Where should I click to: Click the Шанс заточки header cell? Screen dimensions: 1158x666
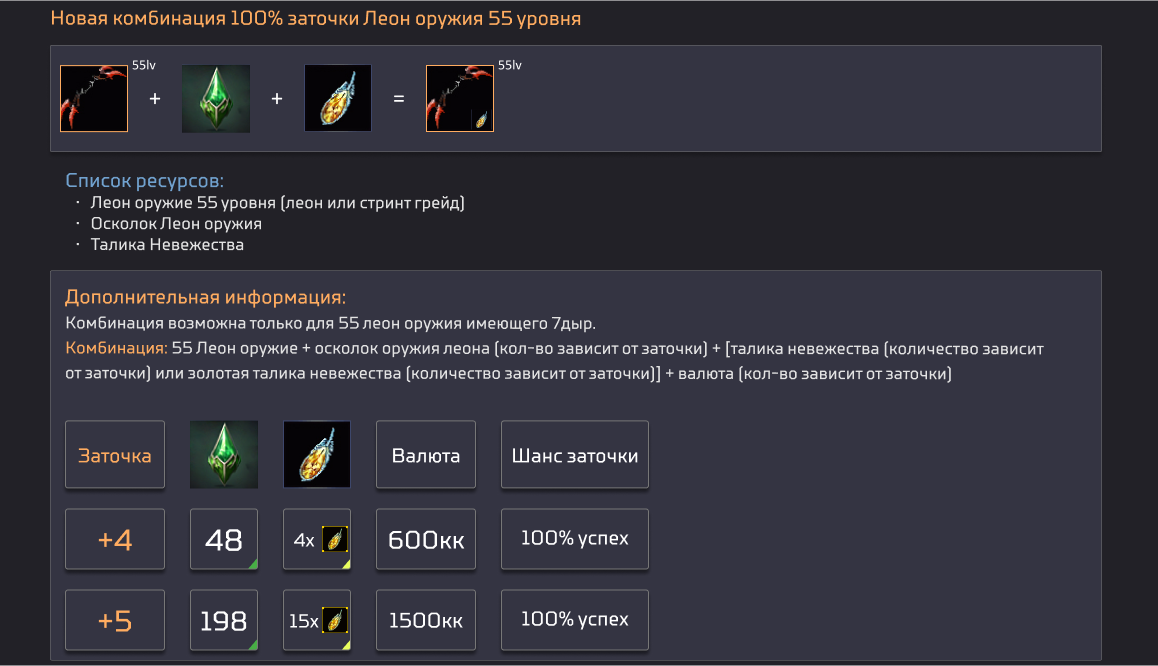coord(575,455)
